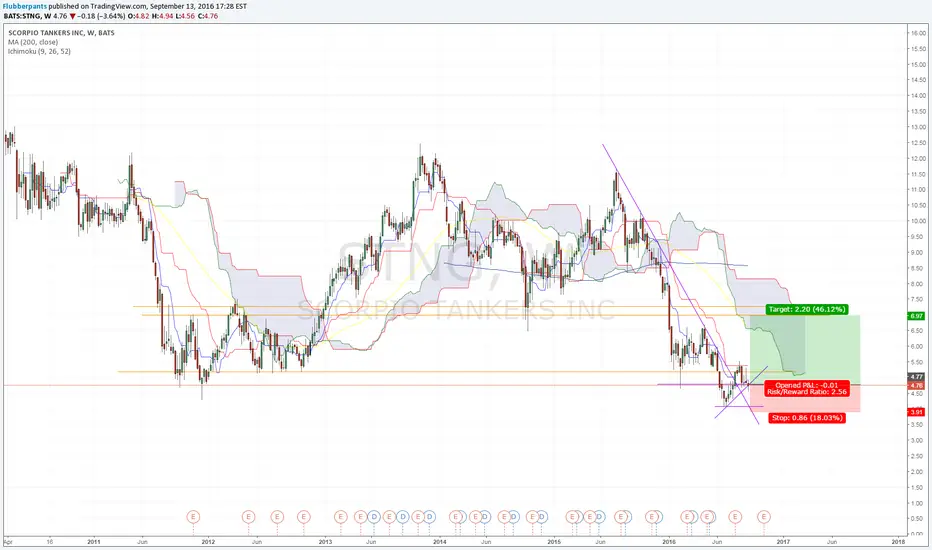The image size is (932, 550).
Task: Click the first dividend D marker near Jun 2013
Action: pos(374,517)
